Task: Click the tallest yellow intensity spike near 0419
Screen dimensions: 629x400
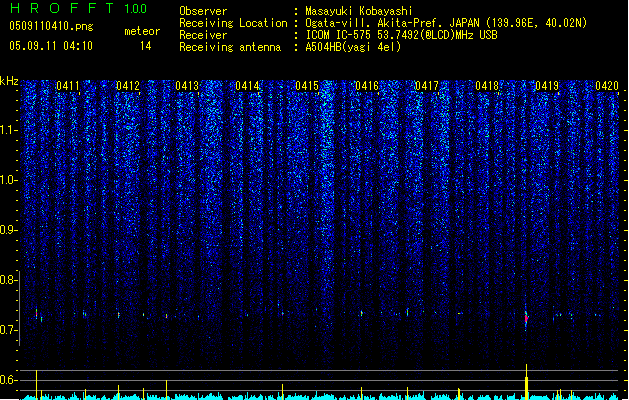Action: click(x=526, y=382)
